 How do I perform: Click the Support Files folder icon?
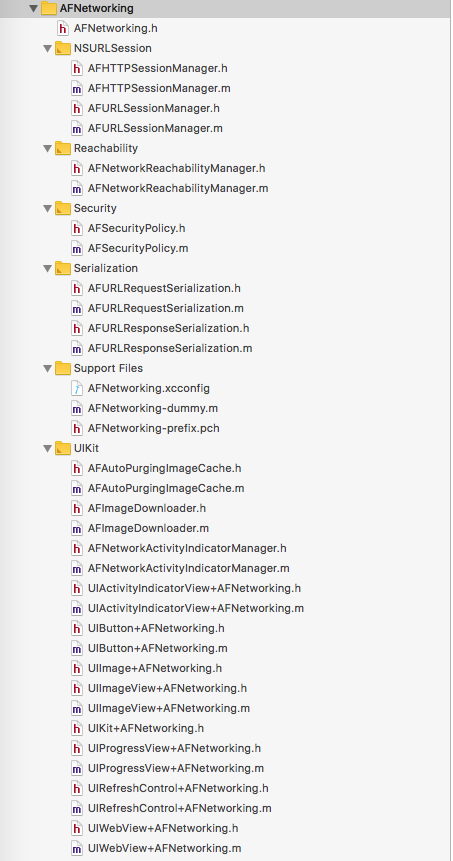[x=63, y=368]
